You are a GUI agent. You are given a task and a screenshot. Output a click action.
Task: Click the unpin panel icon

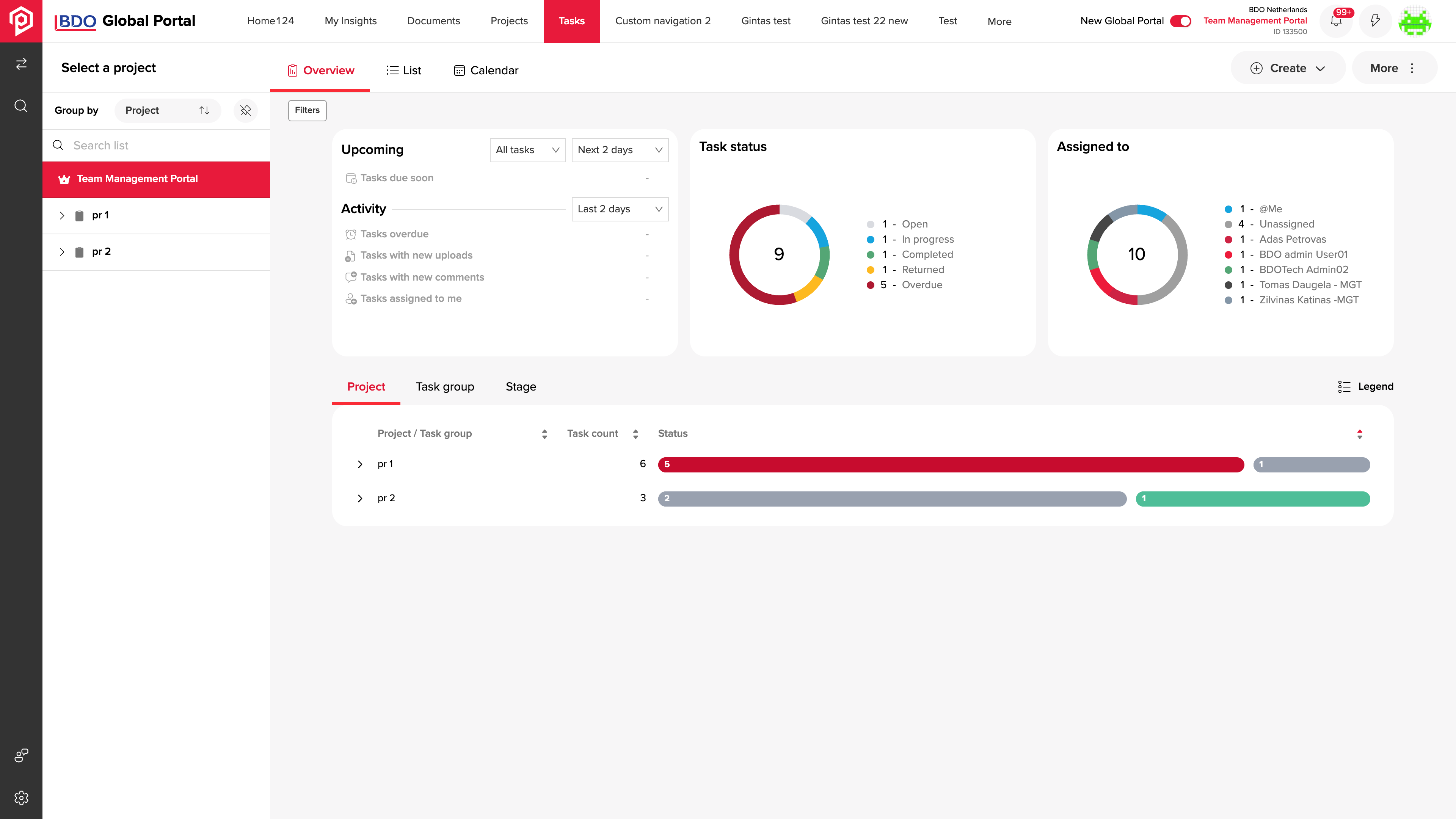[x=245, y=110]
